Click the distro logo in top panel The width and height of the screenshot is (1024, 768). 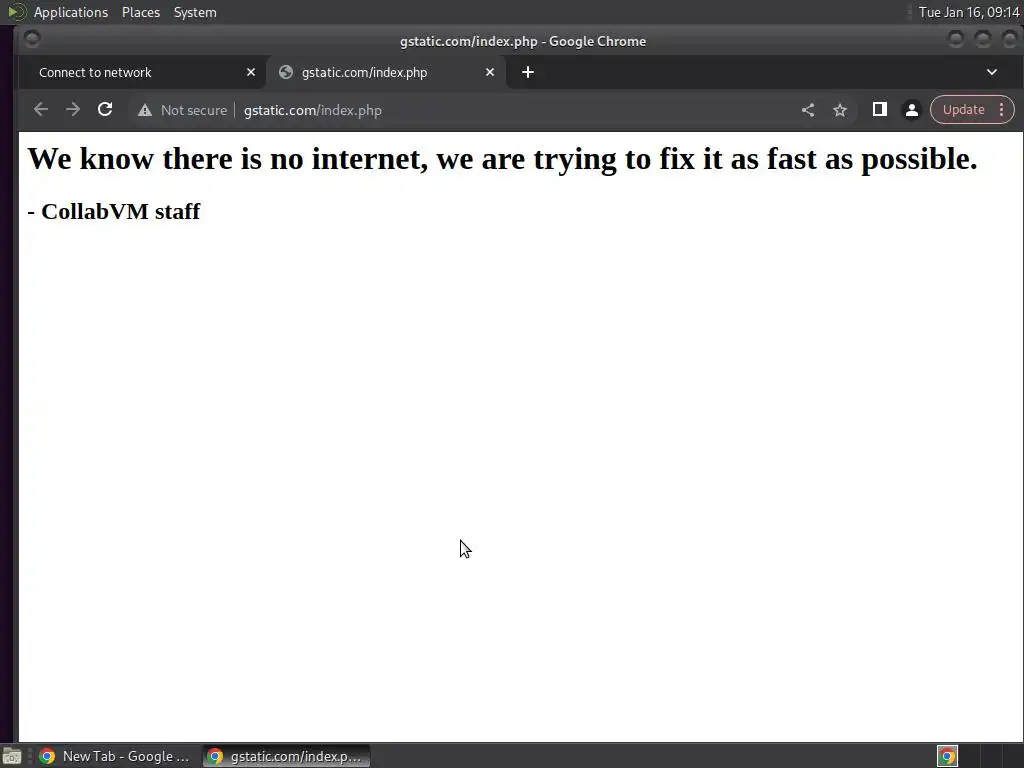16,12
